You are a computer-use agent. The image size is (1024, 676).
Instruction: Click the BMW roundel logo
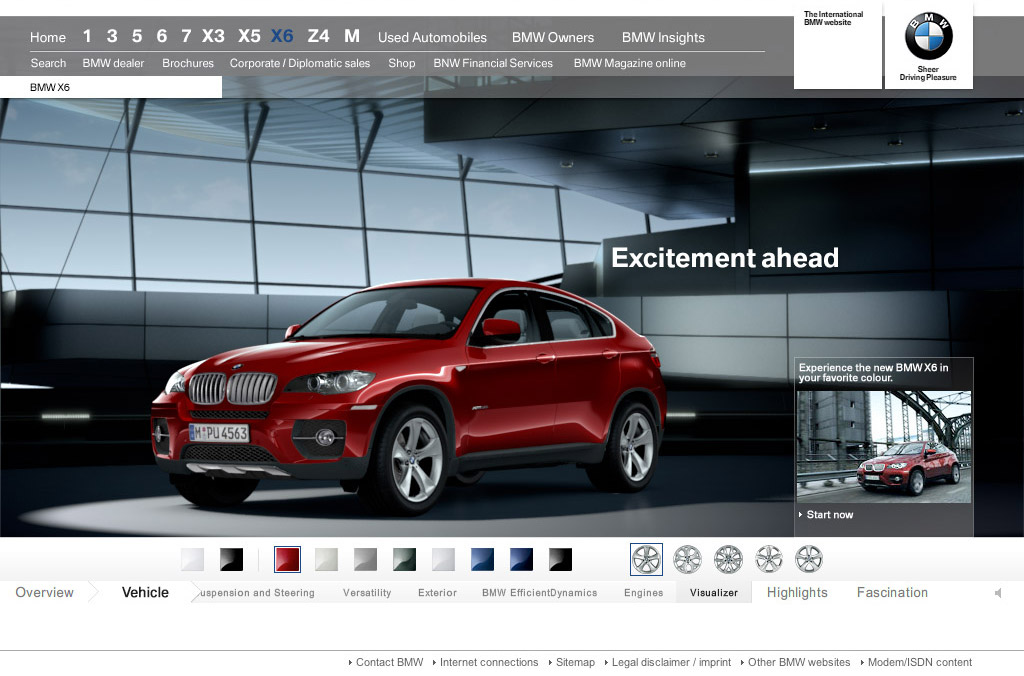(928, 36)
